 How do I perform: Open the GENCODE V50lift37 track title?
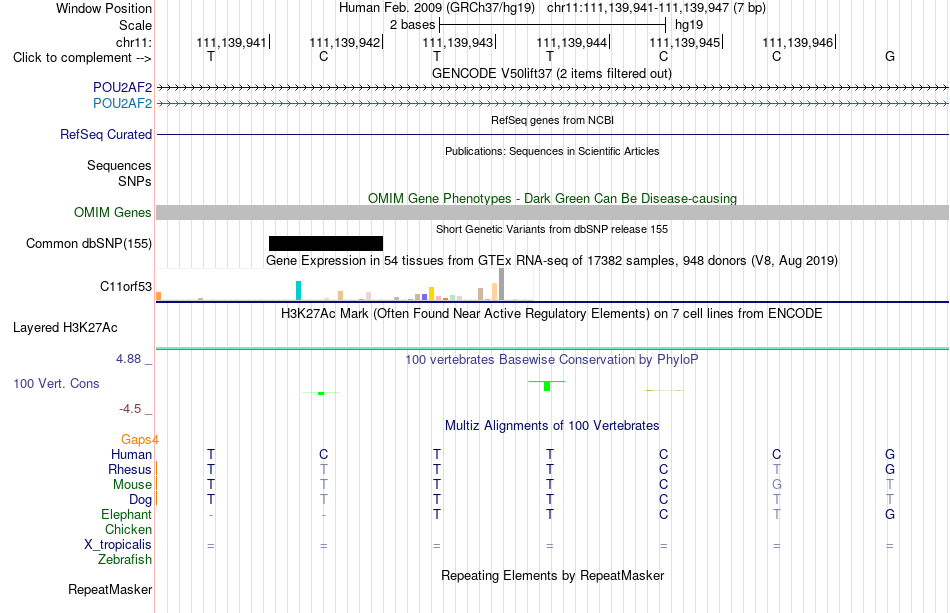[551, 74]
